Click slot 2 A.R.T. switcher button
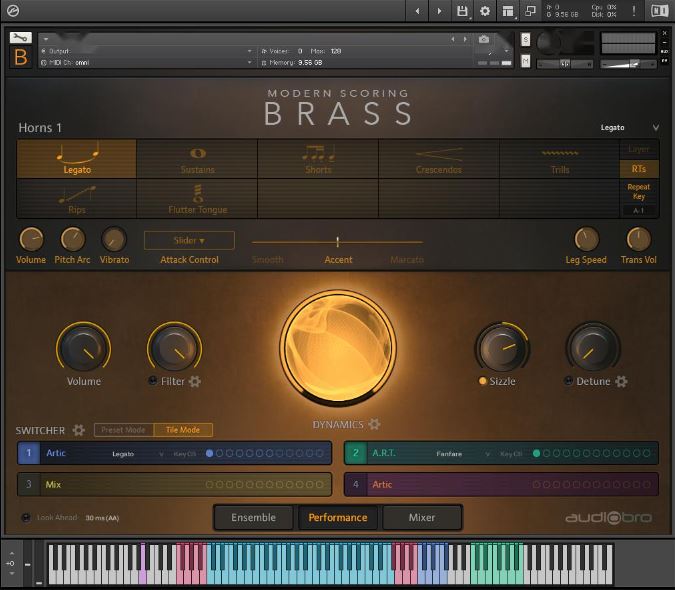Screen dimensions: 675x590 (356, 453)
